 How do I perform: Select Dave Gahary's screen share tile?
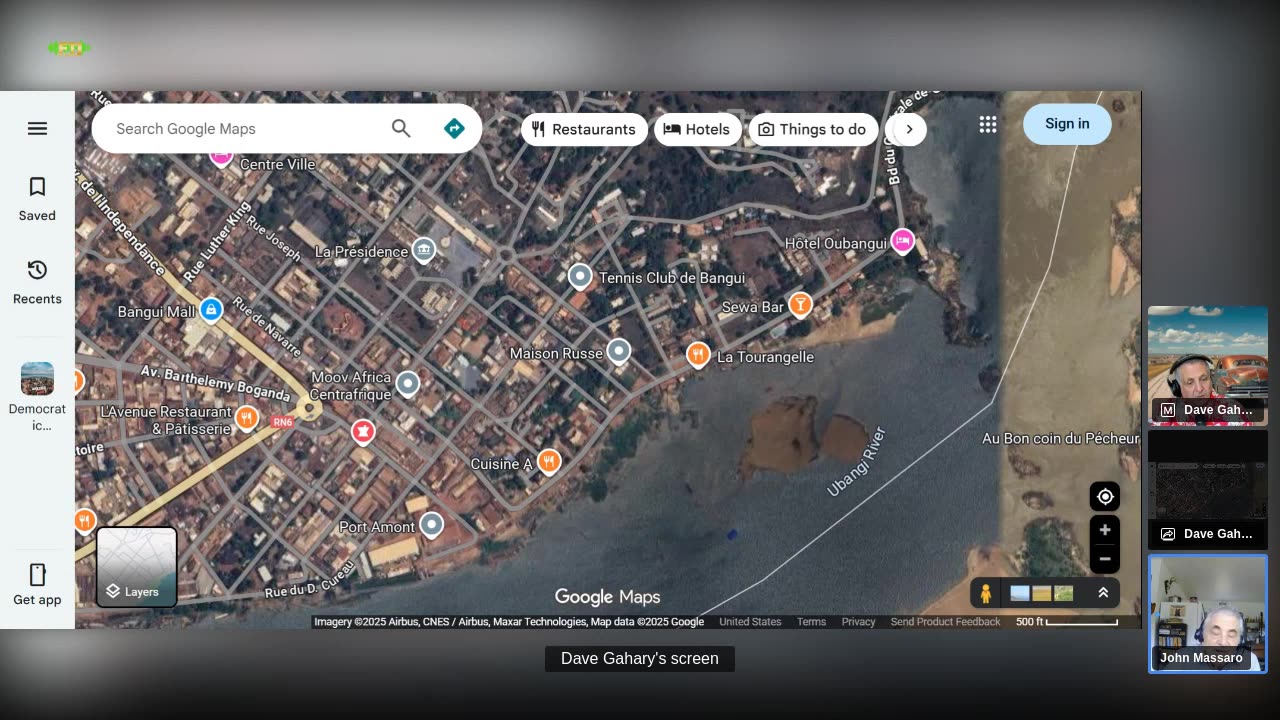point(1208,490)
